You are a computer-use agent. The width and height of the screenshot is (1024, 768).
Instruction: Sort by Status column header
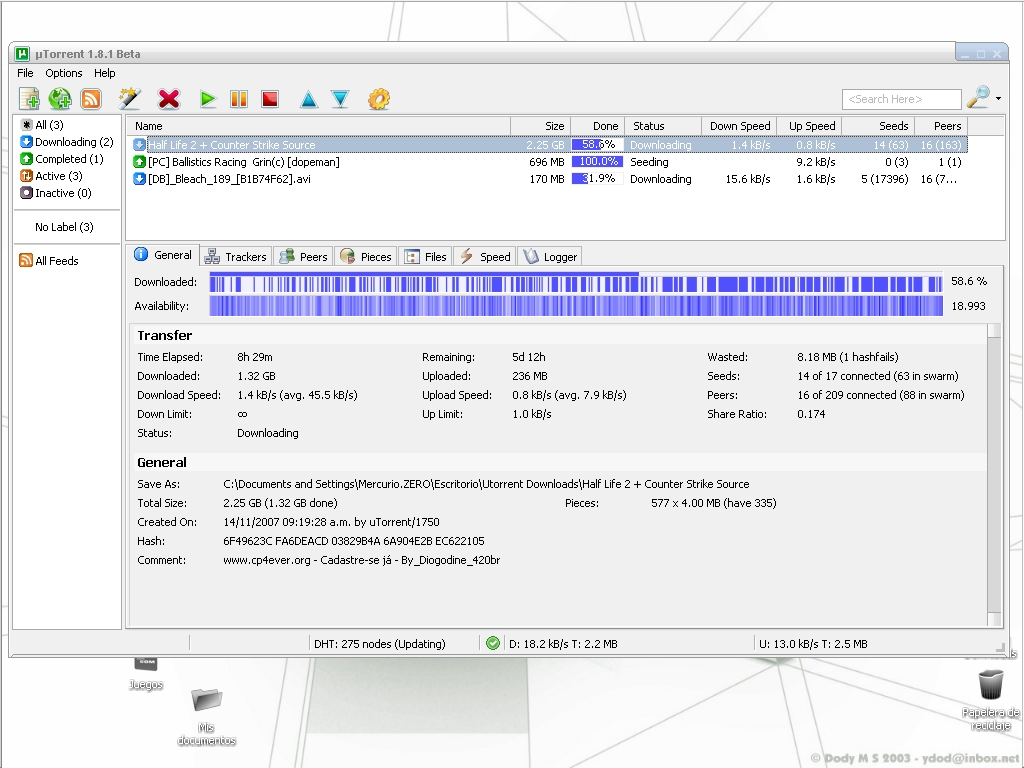[x=663, y=126]
